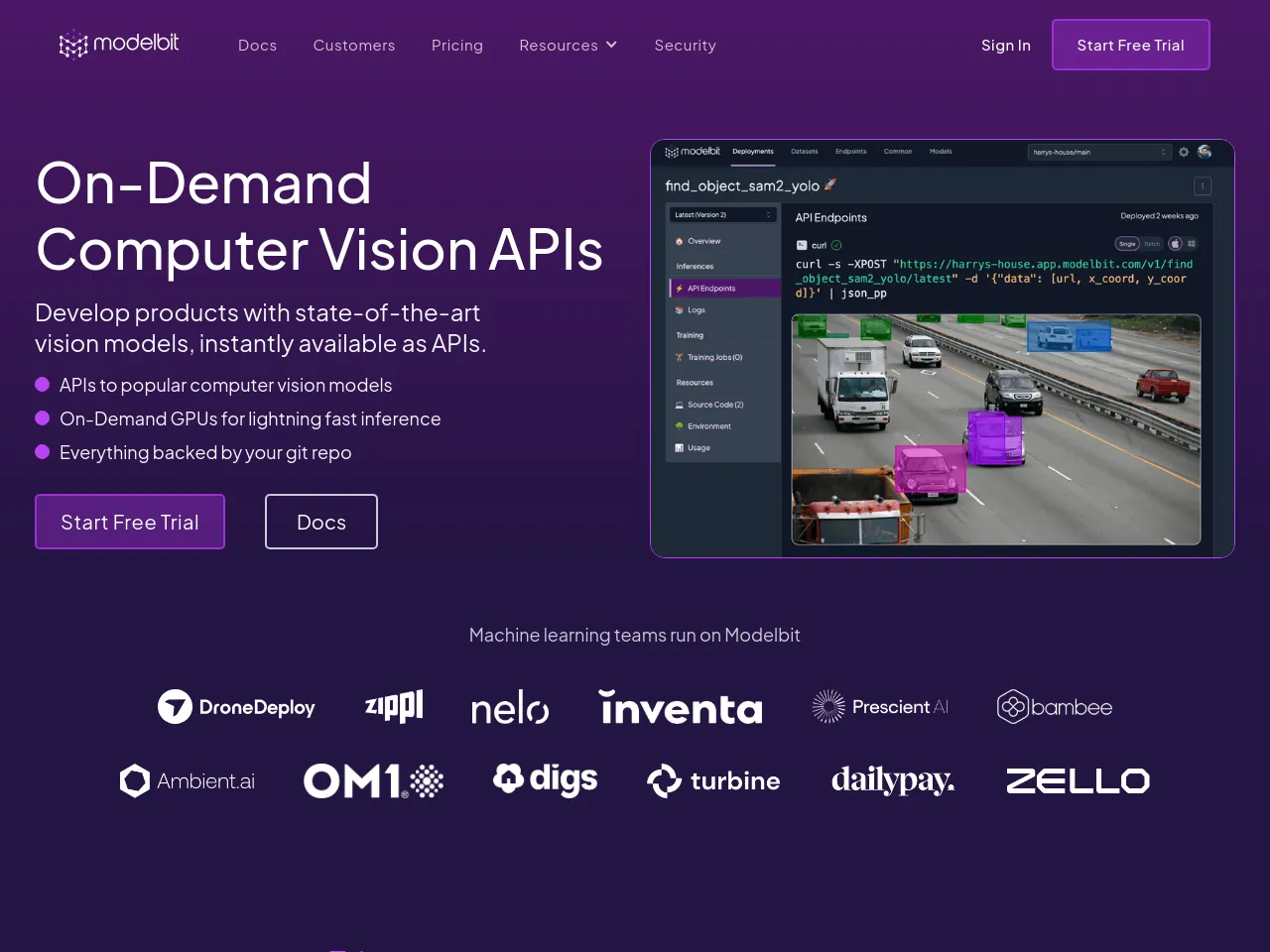This screenshot has height=952, width=1270.
Task: Click the digs customer logo
Action: point(545,779)
